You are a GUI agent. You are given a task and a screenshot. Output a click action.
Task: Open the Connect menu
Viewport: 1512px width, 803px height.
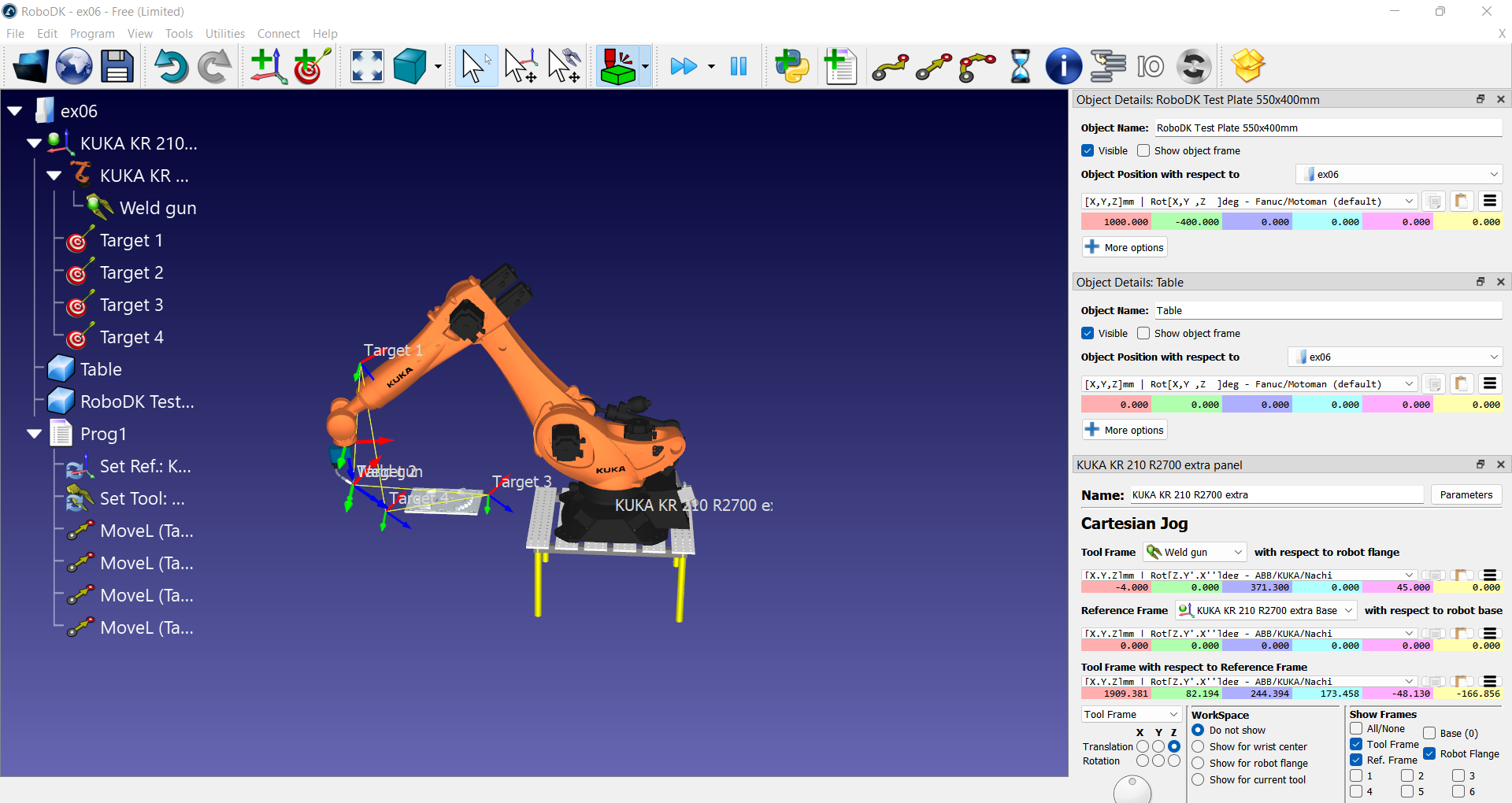279,33
